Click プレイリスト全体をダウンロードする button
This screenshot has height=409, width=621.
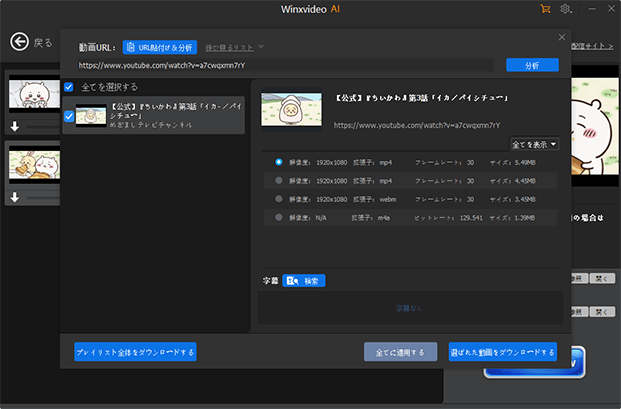tap(135, 352)
